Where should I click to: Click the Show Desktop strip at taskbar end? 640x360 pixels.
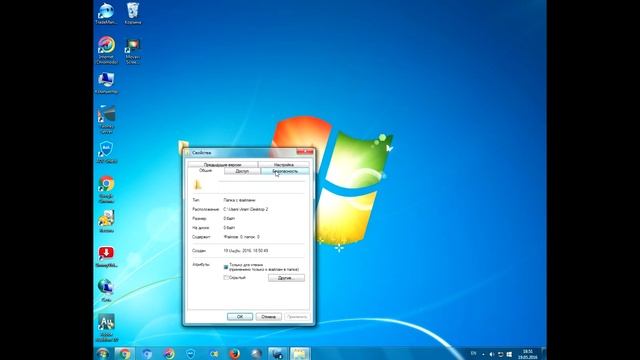[x=544, y=354]
